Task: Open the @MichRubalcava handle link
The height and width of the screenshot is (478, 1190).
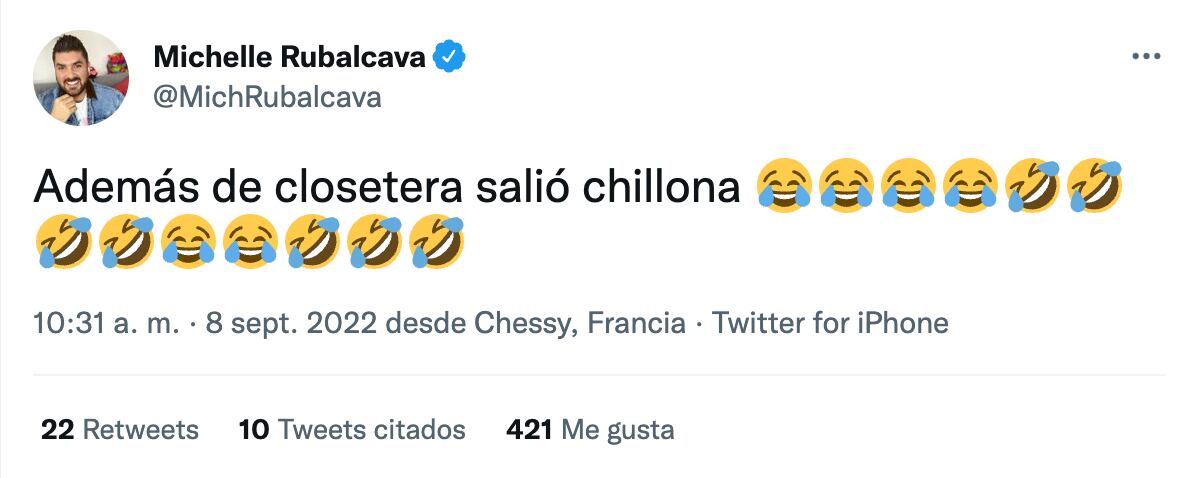Action: point(267,97)
